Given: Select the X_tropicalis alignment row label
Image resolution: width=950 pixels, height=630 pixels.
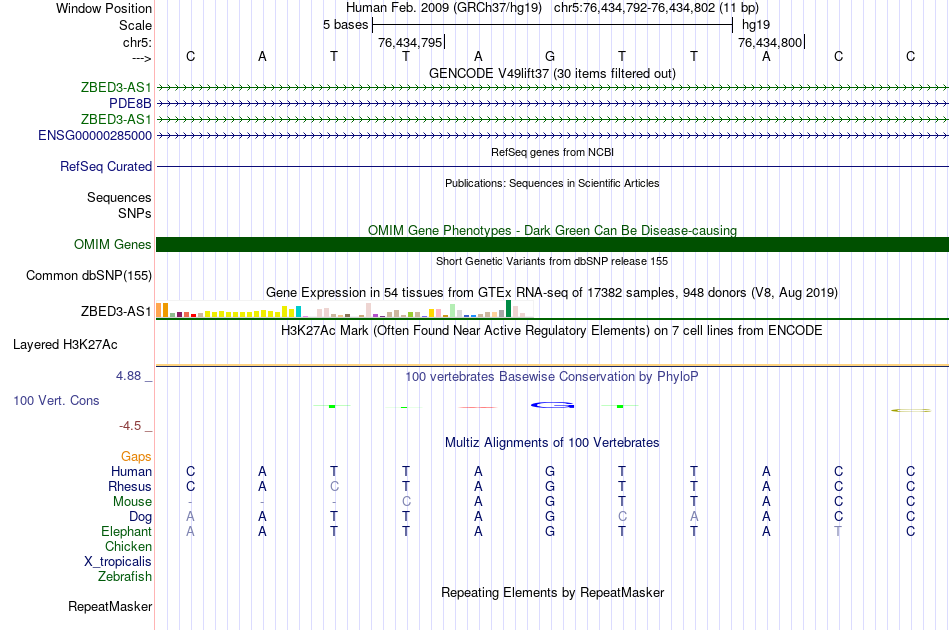Looking at the screenshot, I should [x=118, y=562].
